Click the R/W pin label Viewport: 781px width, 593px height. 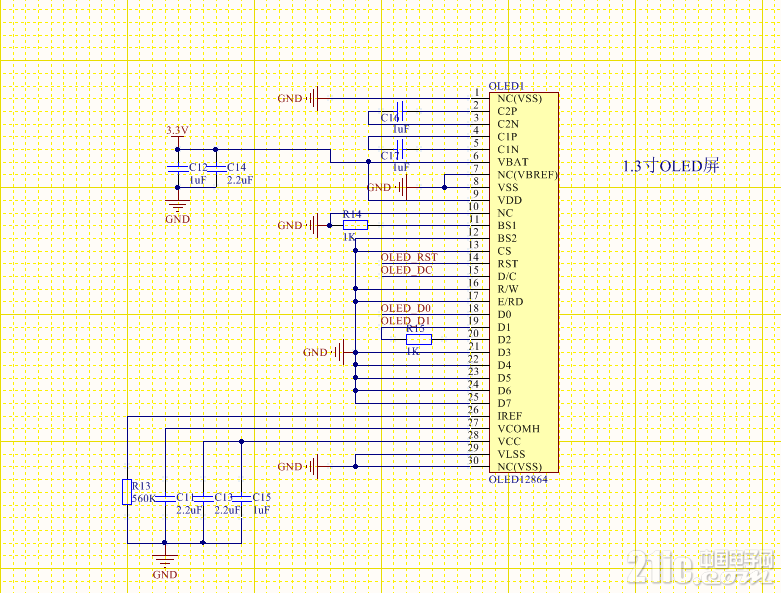click(x=508, y=289)
